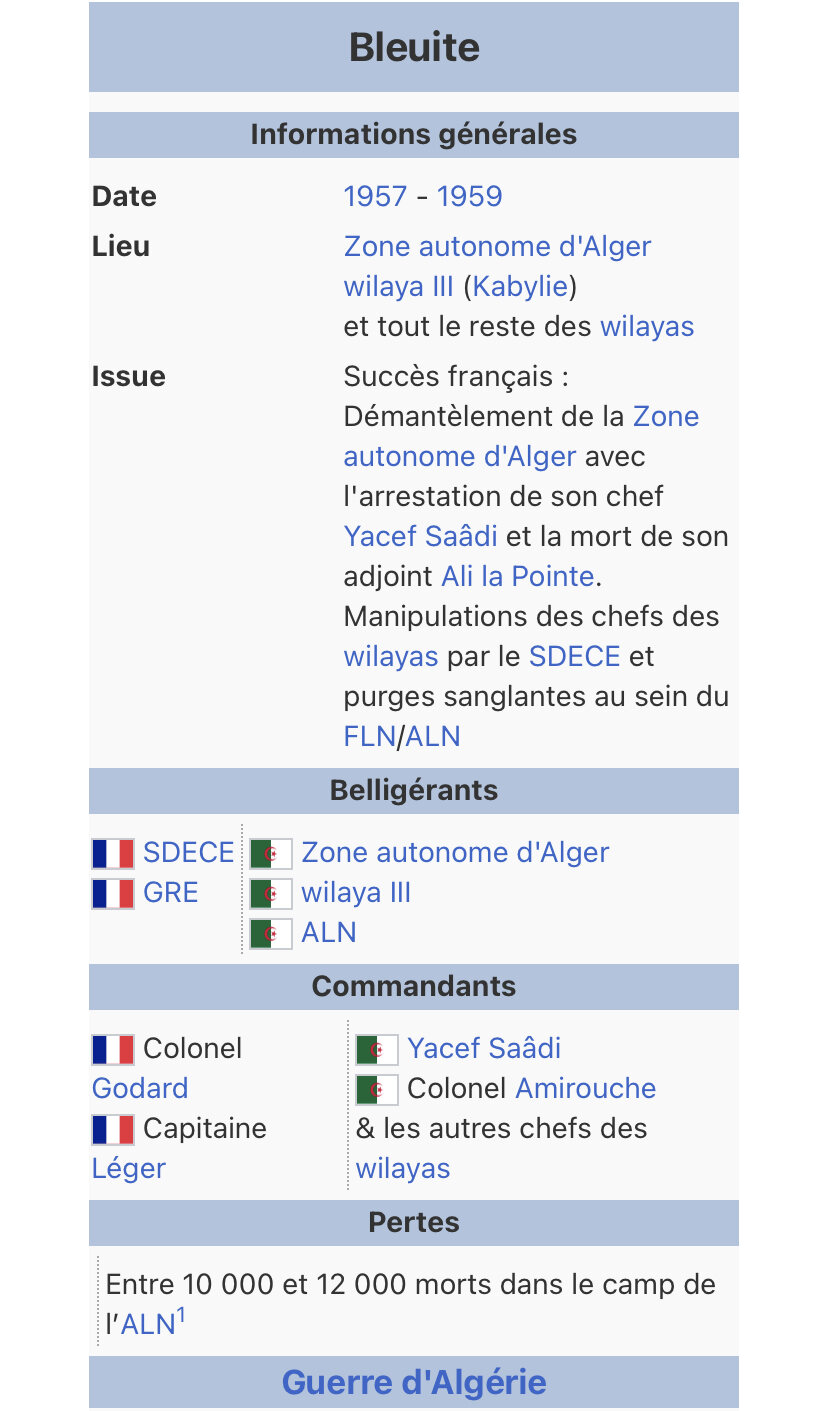Click the Algerian flag beside wilaya III belligerent
The height and width of the screenshot is (1411, 828).
tap(271, 893)
